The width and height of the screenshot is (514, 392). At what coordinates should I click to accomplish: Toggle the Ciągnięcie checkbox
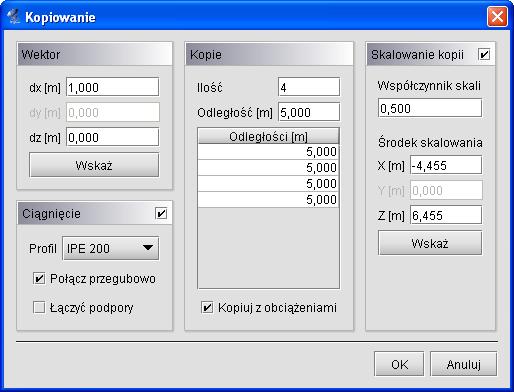pyautogui.click(x=161, y=213)
